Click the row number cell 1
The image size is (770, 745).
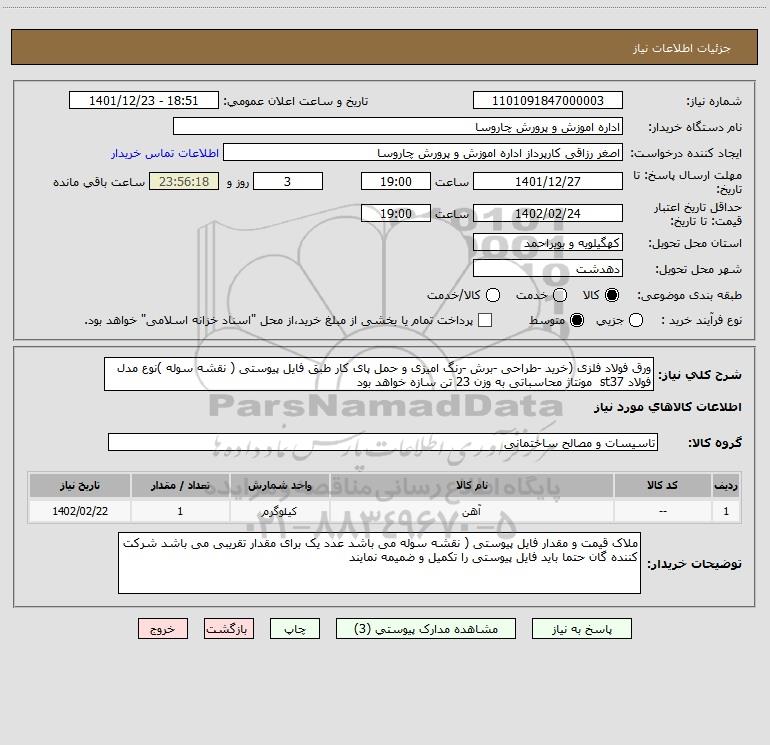click(726, 511)
